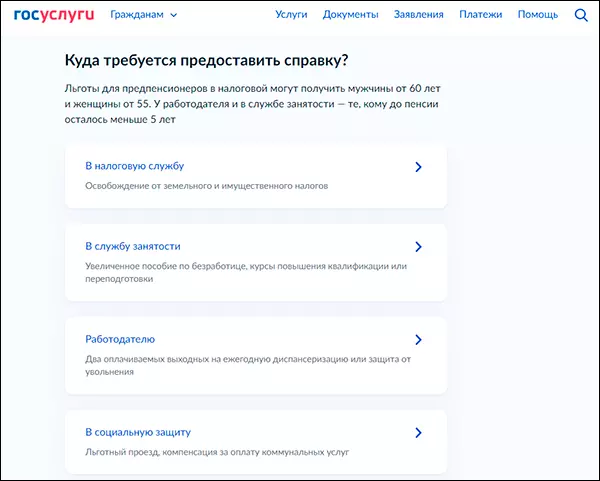Select the Работодателю option title

tap(120, 339)
